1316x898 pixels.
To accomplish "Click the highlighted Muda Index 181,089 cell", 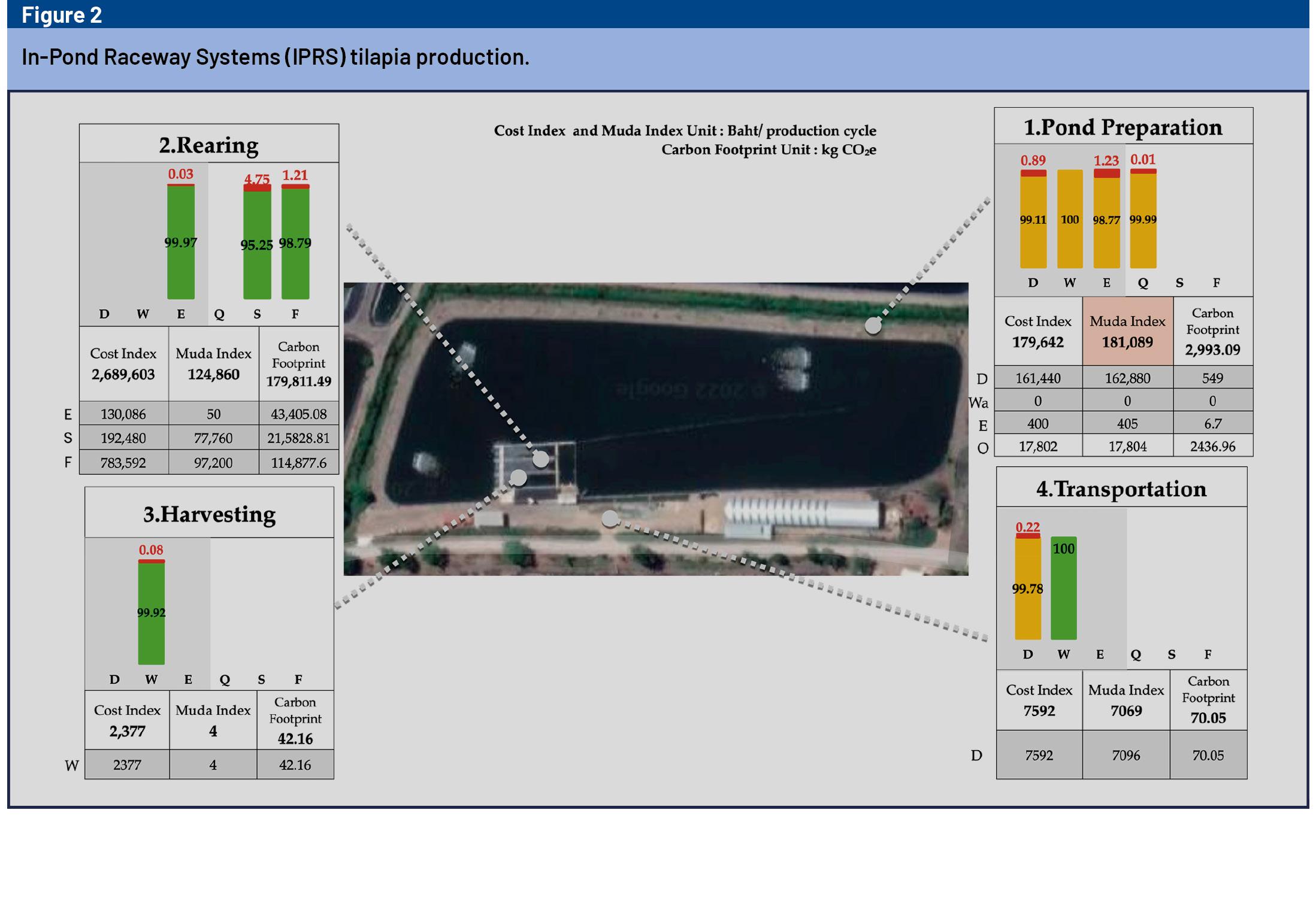I will tap(1127, 332).
